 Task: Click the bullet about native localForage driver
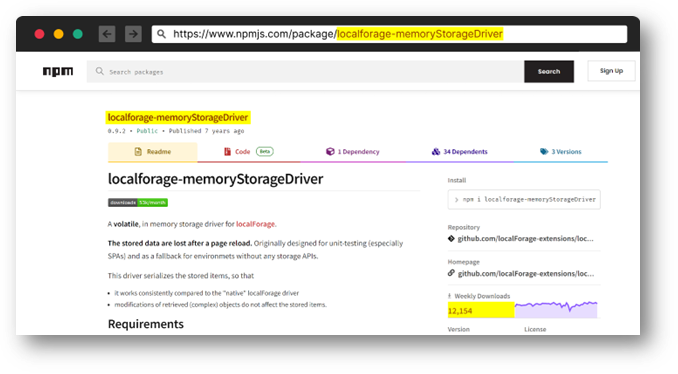[x=206, y=293]
